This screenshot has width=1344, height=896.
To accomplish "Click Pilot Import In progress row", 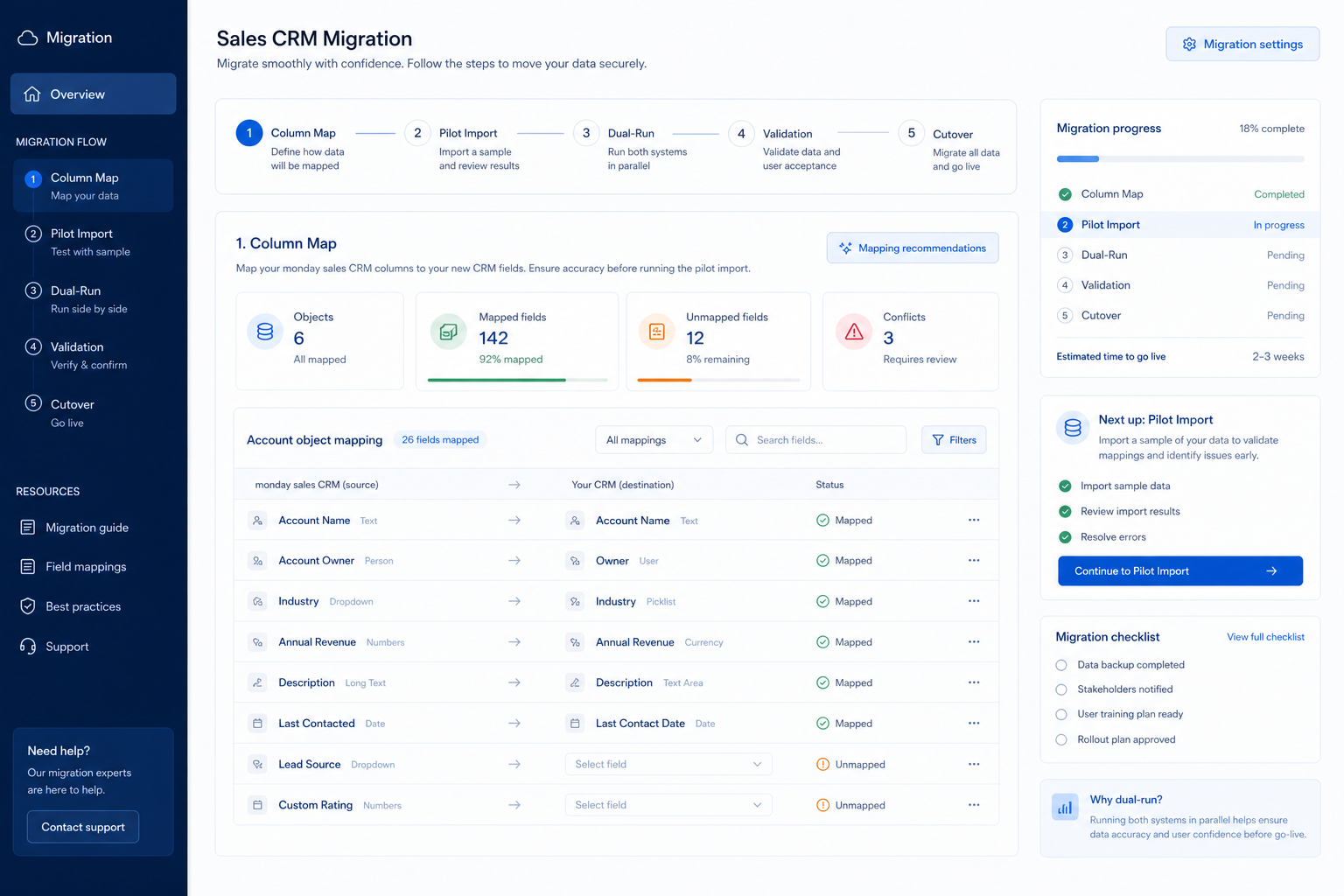I will (1180, 225).
